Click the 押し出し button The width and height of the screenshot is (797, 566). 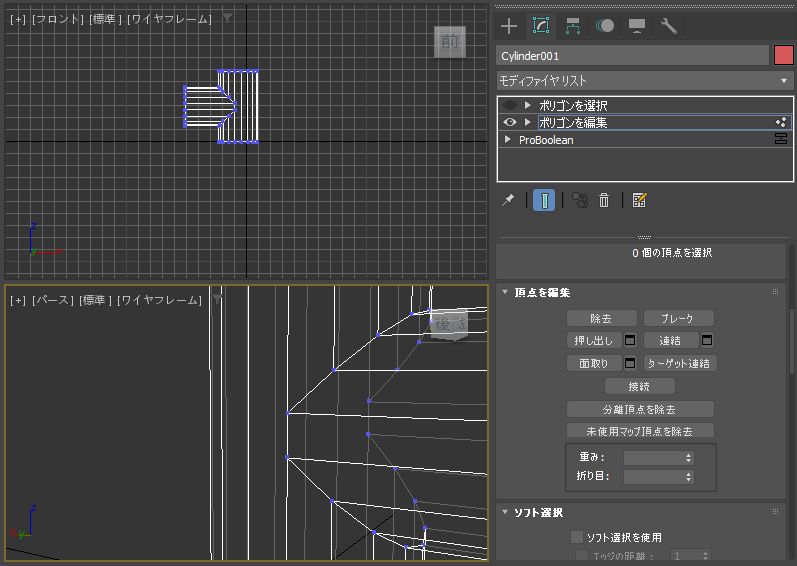[x=594, y=340]
